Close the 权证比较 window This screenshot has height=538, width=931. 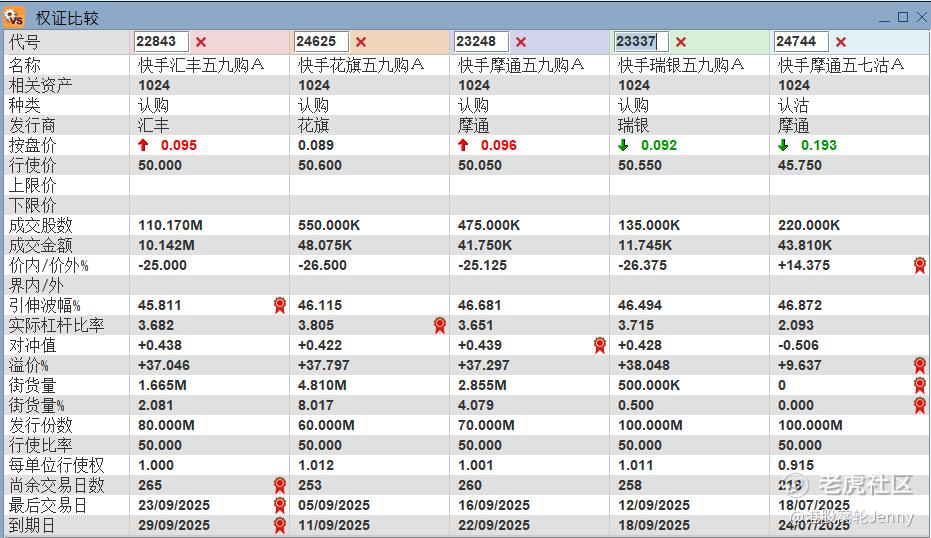point(922,17)
